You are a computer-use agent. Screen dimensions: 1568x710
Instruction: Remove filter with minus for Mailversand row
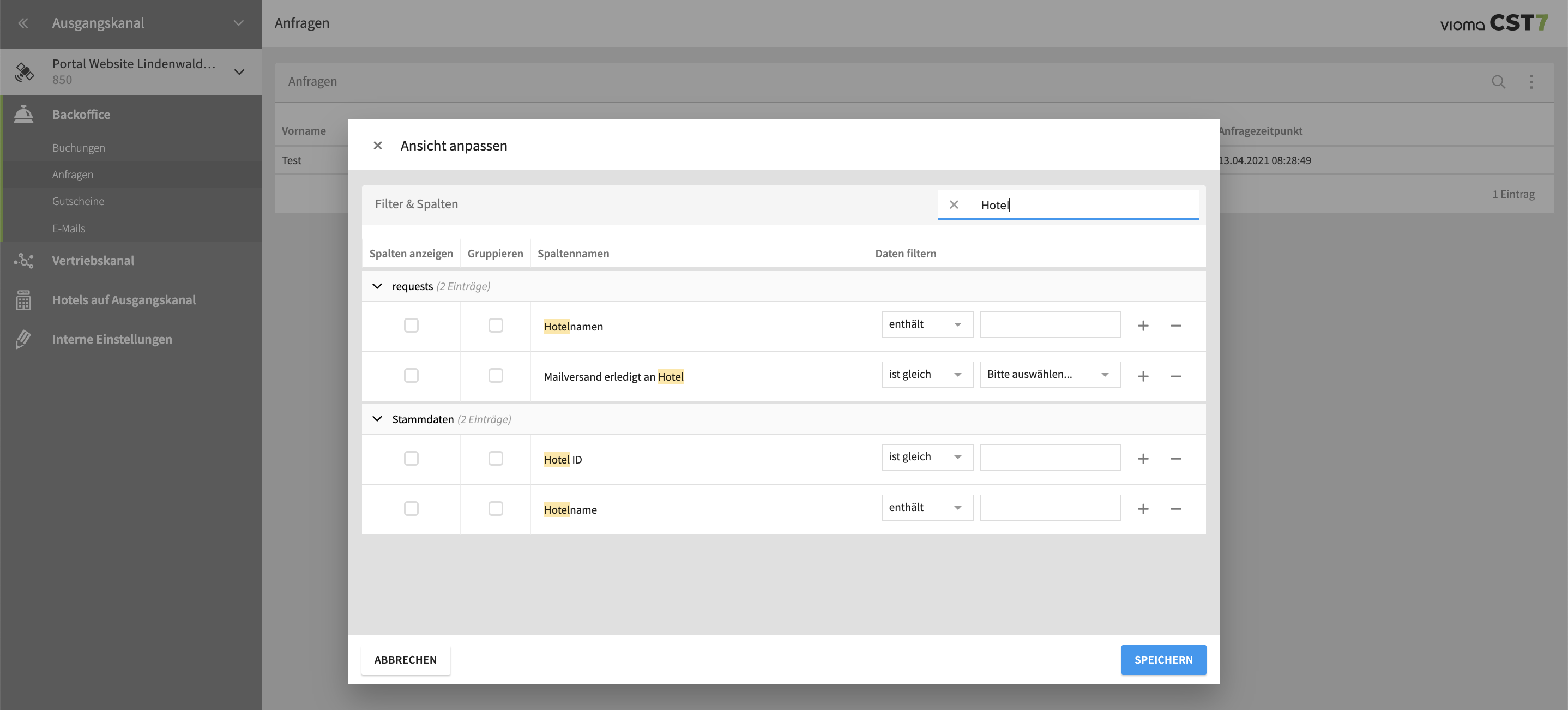tap(1176, 376)
